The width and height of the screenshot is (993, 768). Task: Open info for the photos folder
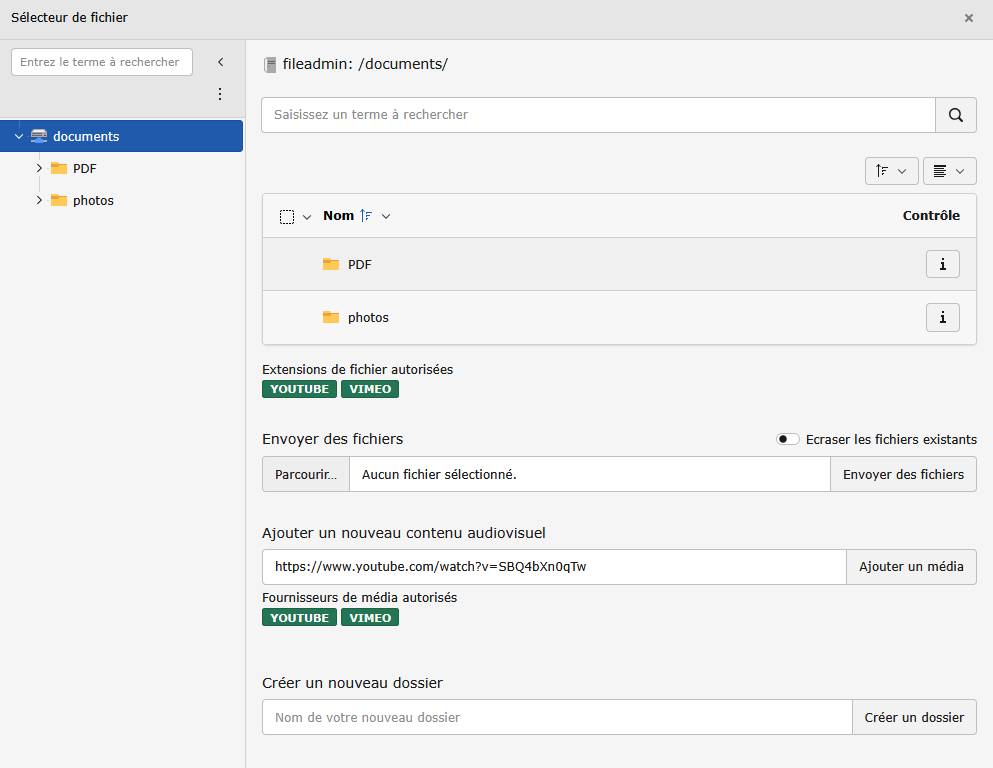point(942,317)
